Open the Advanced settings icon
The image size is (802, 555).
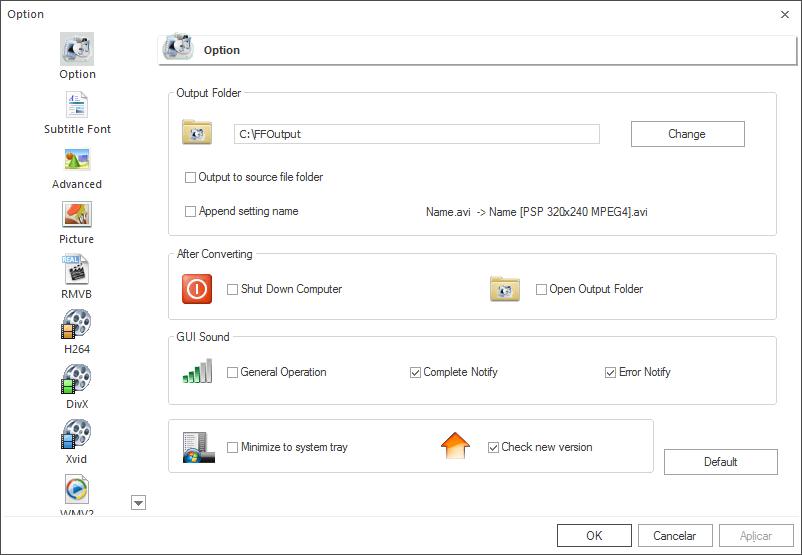77,160
